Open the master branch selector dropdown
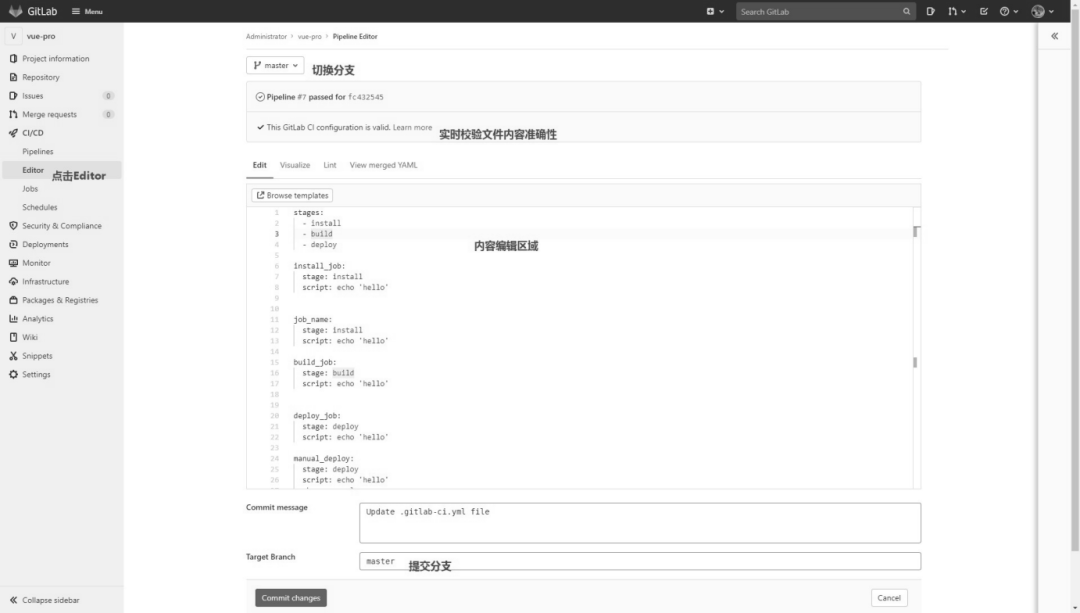 tap(275, 65)
